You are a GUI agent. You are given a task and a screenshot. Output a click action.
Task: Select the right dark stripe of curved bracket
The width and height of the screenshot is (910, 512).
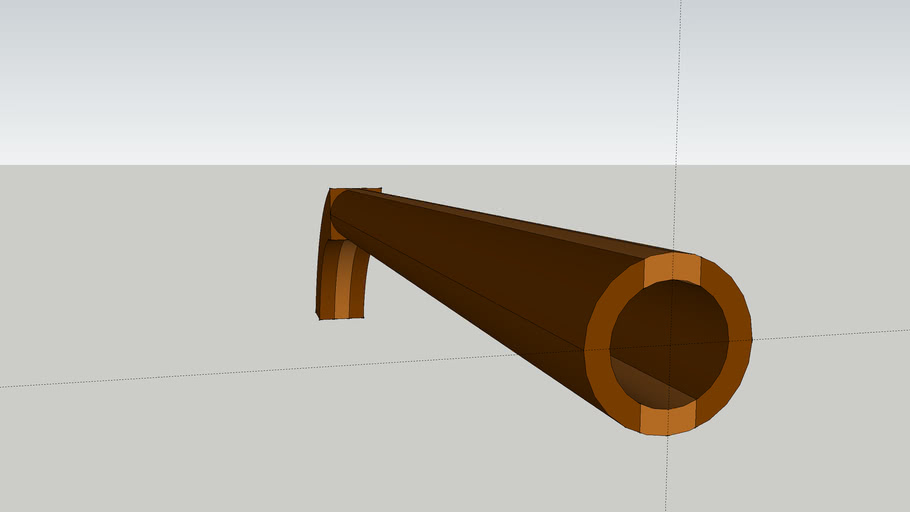[357, 285]
